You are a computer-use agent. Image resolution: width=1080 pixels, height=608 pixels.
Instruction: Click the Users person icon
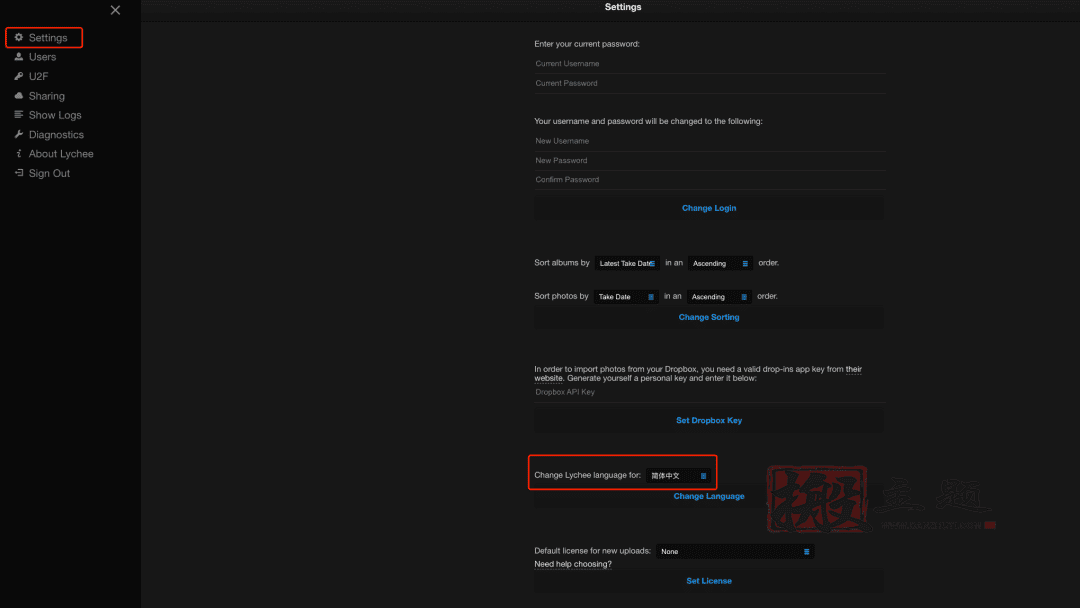[x=19, y=56]
